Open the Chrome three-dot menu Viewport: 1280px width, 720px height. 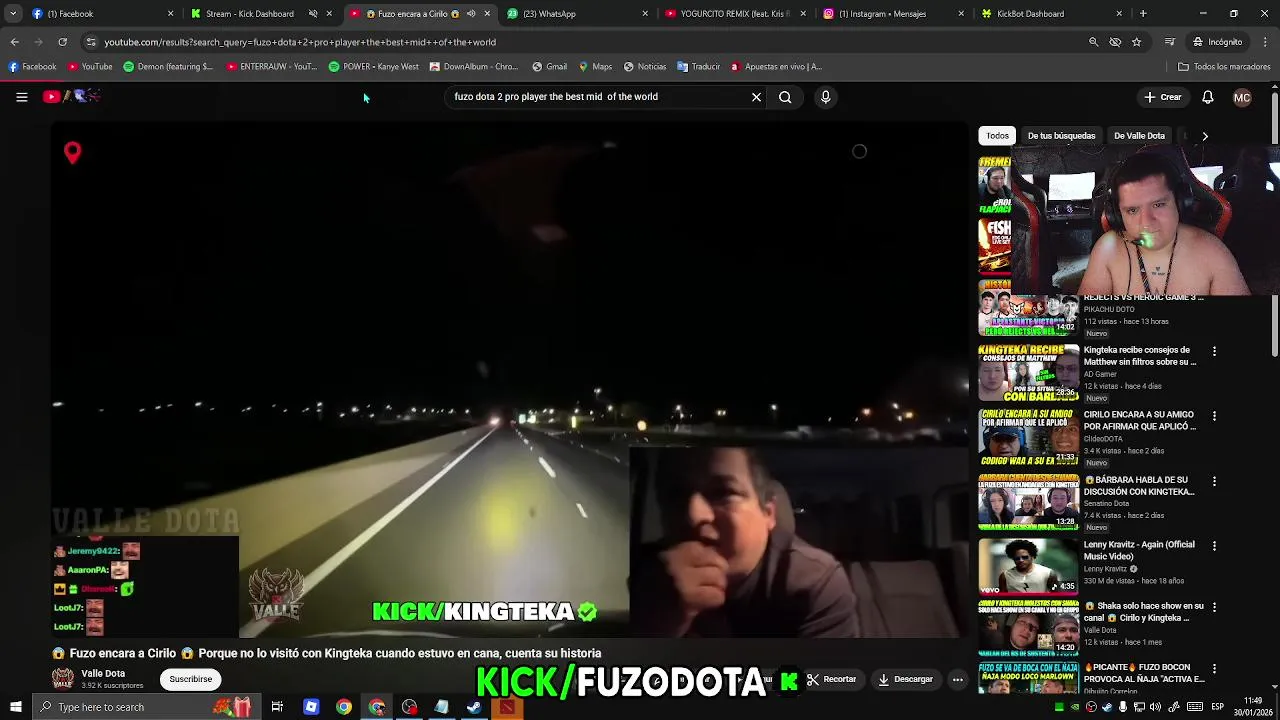point(1265,42)
